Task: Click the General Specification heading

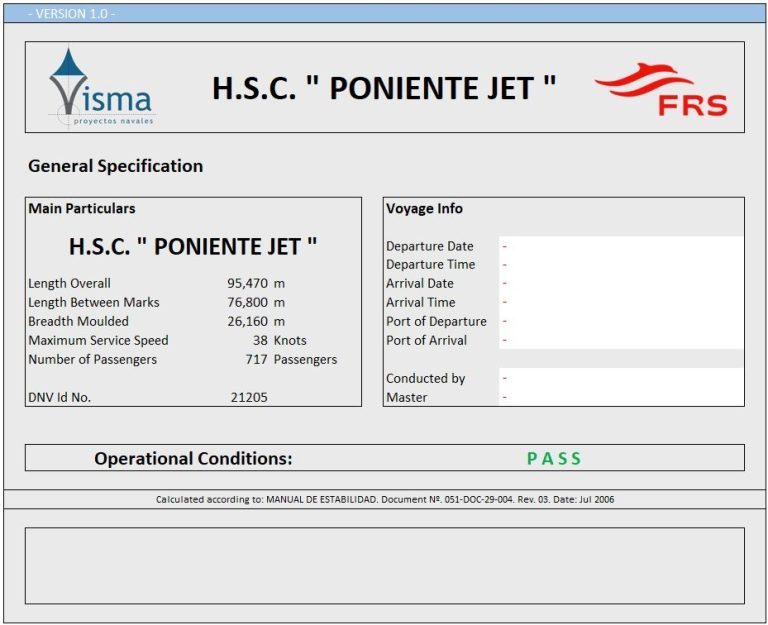Action: pyautogui.click(x=116, y=166)
